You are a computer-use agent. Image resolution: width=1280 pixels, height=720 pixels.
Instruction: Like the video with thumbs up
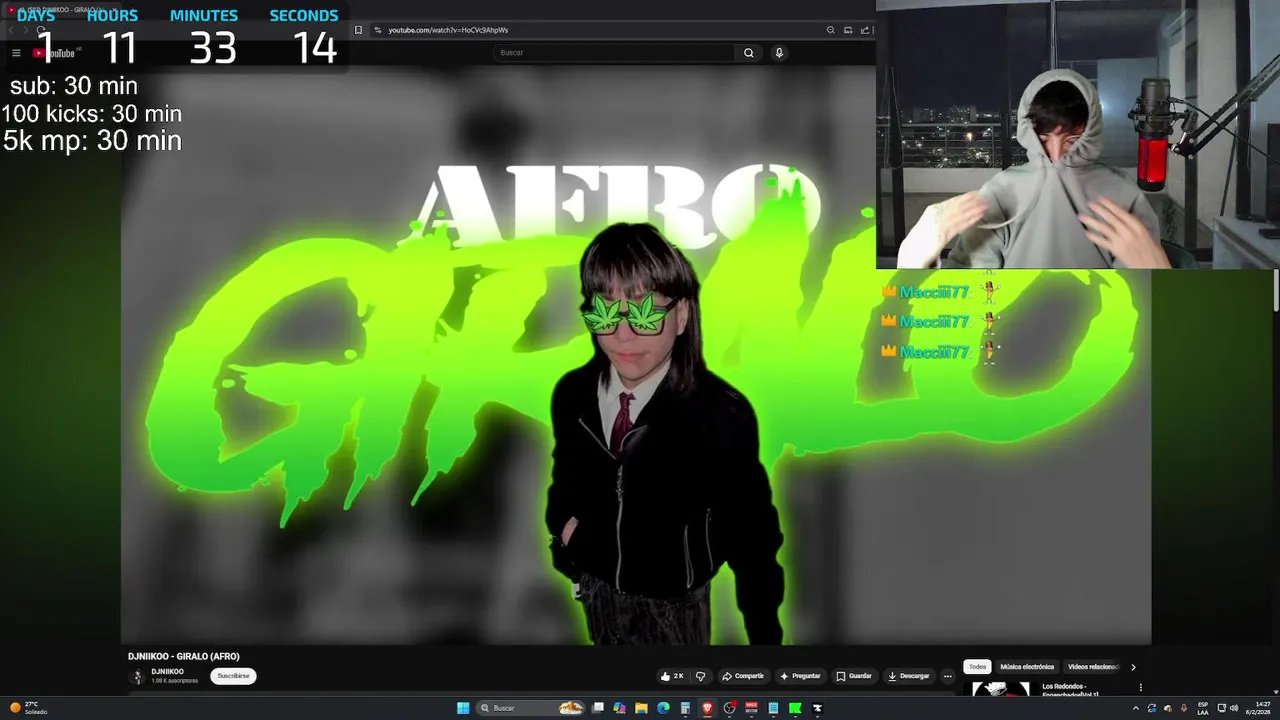tap(672, 676)
